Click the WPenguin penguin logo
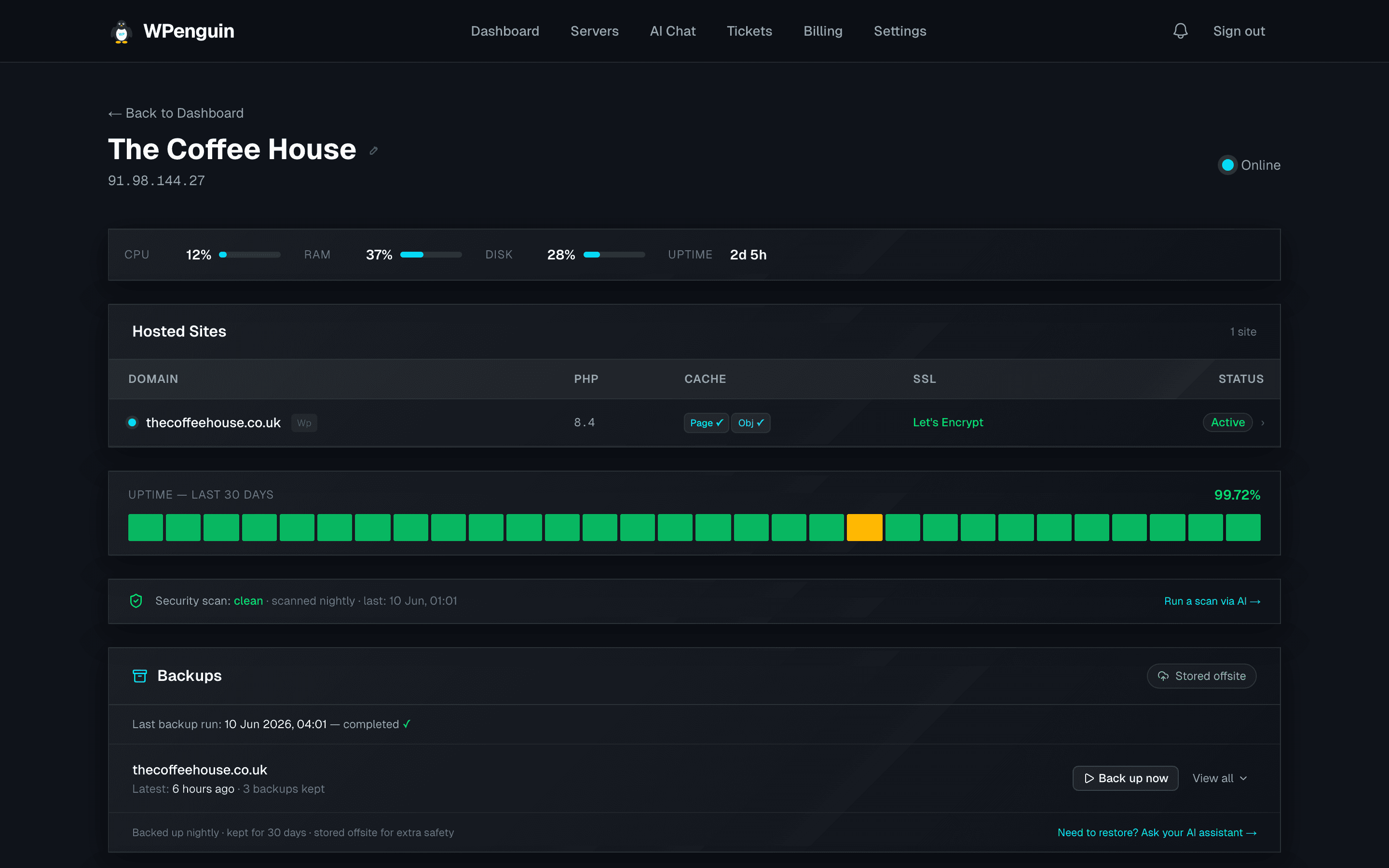1389x868 pixels. point(121,31)
